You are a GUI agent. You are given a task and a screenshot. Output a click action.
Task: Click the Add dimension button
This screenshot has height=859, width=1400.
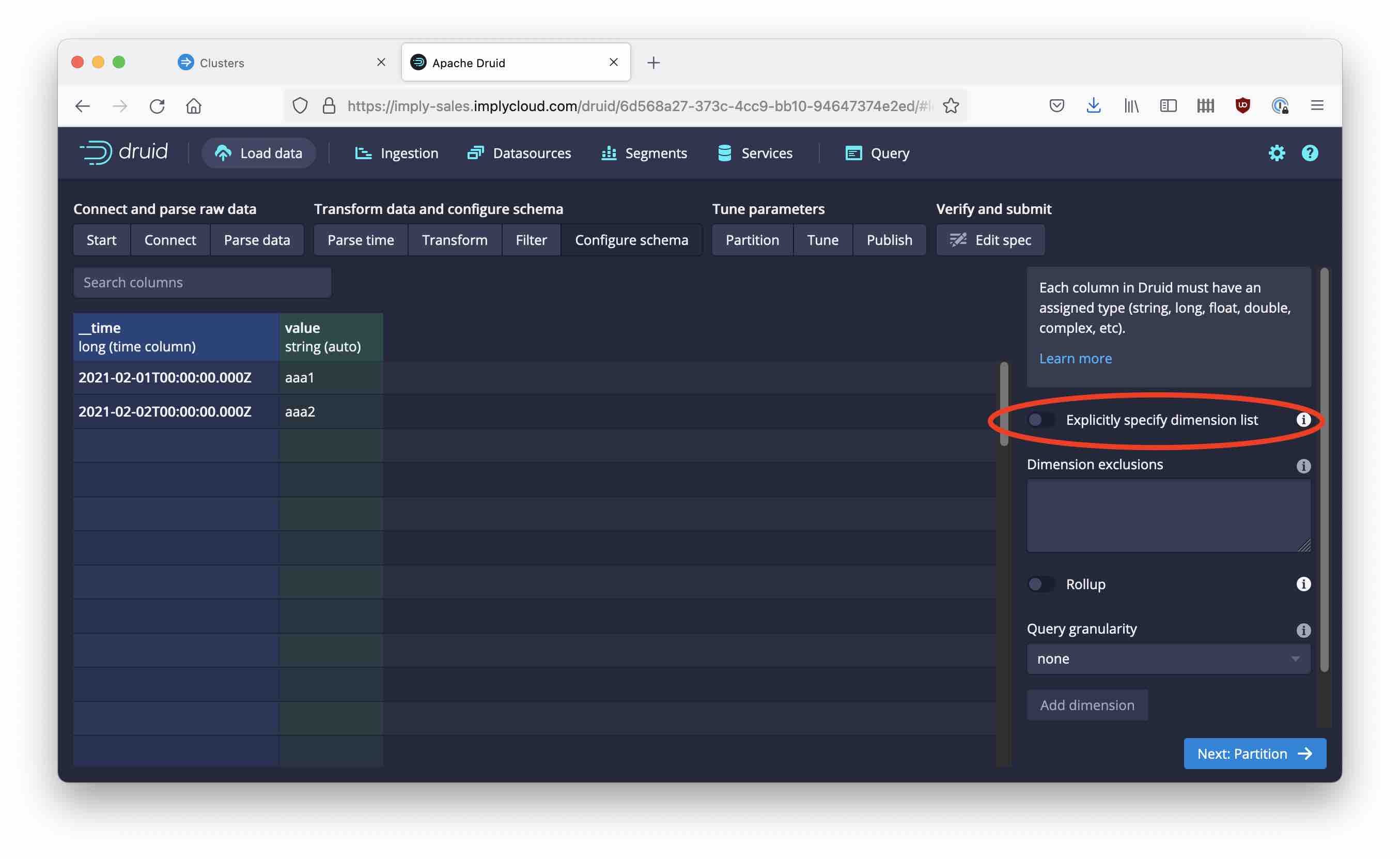pyautogui.click(x=1086, y=705)
